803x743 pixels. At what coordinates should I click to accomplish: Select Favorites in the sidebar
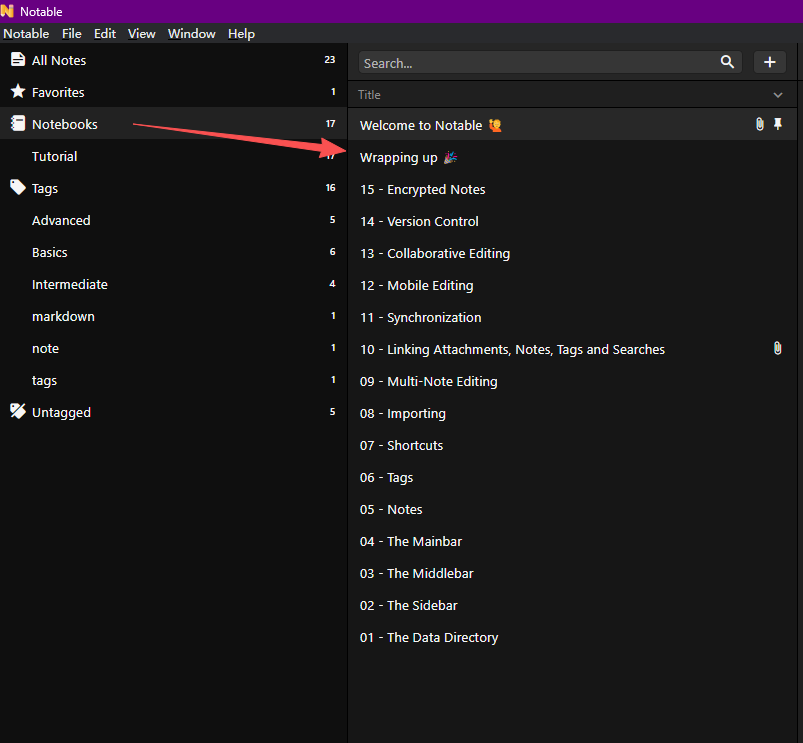[174, 92]
